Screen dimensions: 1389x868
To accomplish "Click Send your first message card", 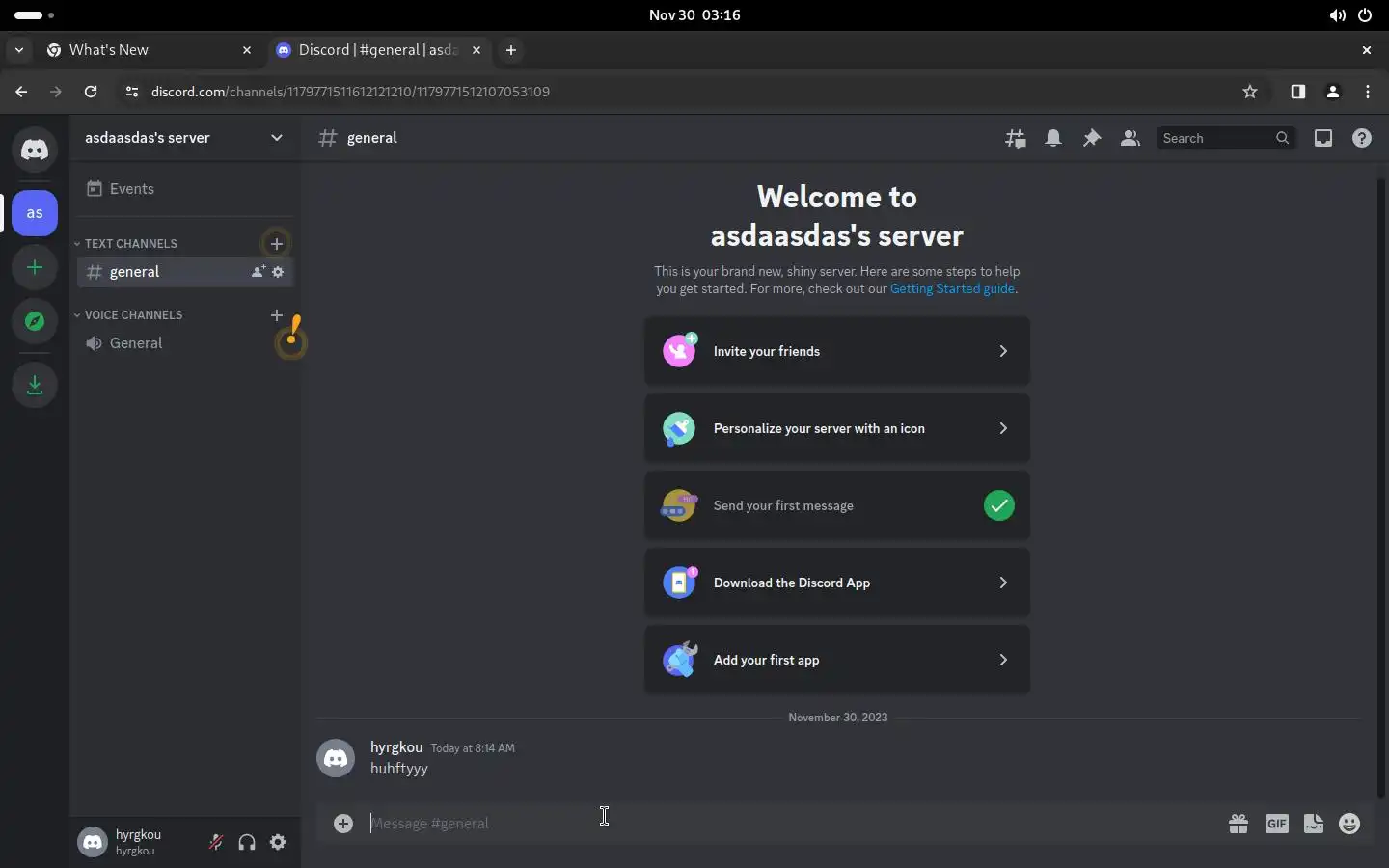I will click(837, 505).
